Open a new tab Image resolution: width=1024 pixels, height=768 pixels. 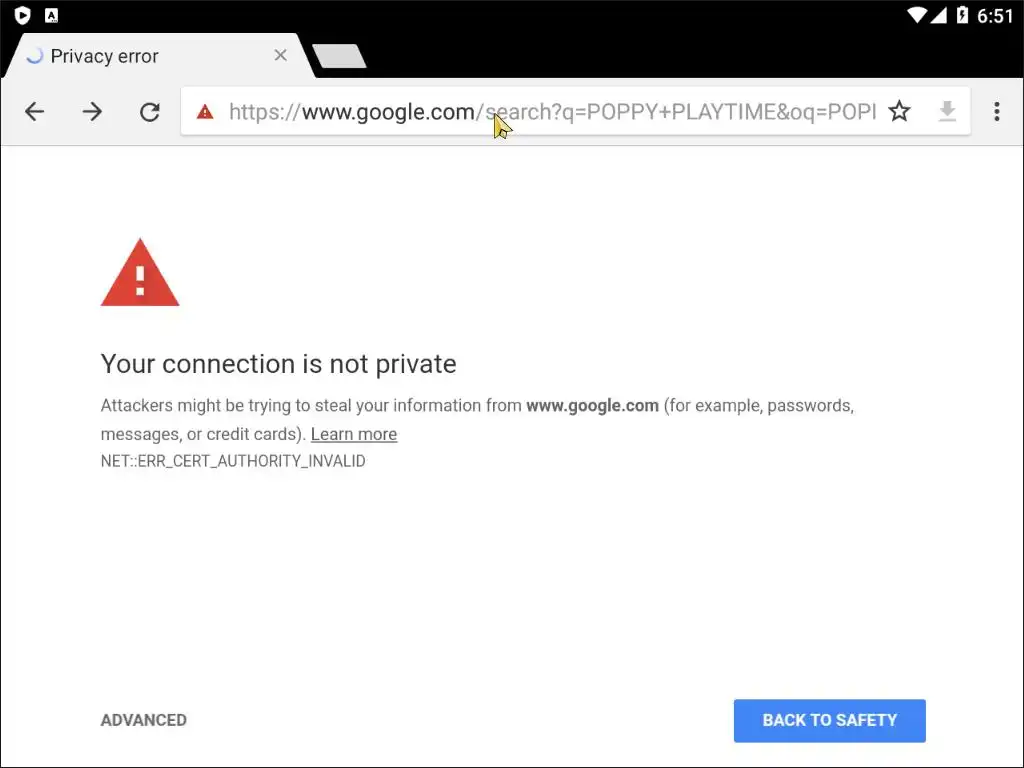click(339, 57)
